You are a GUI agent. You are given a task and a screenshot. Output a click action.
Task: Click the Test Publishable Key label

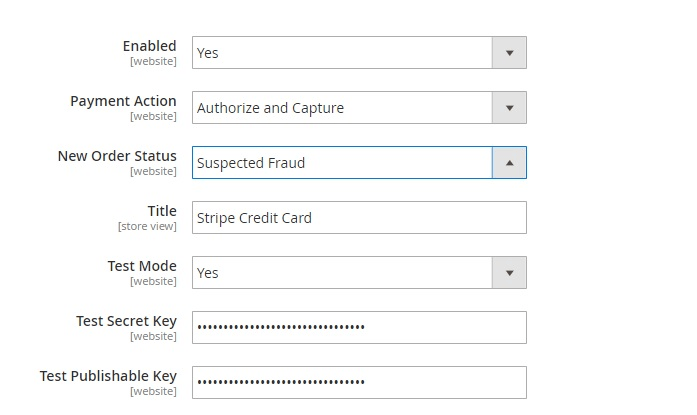coord(108,376)
